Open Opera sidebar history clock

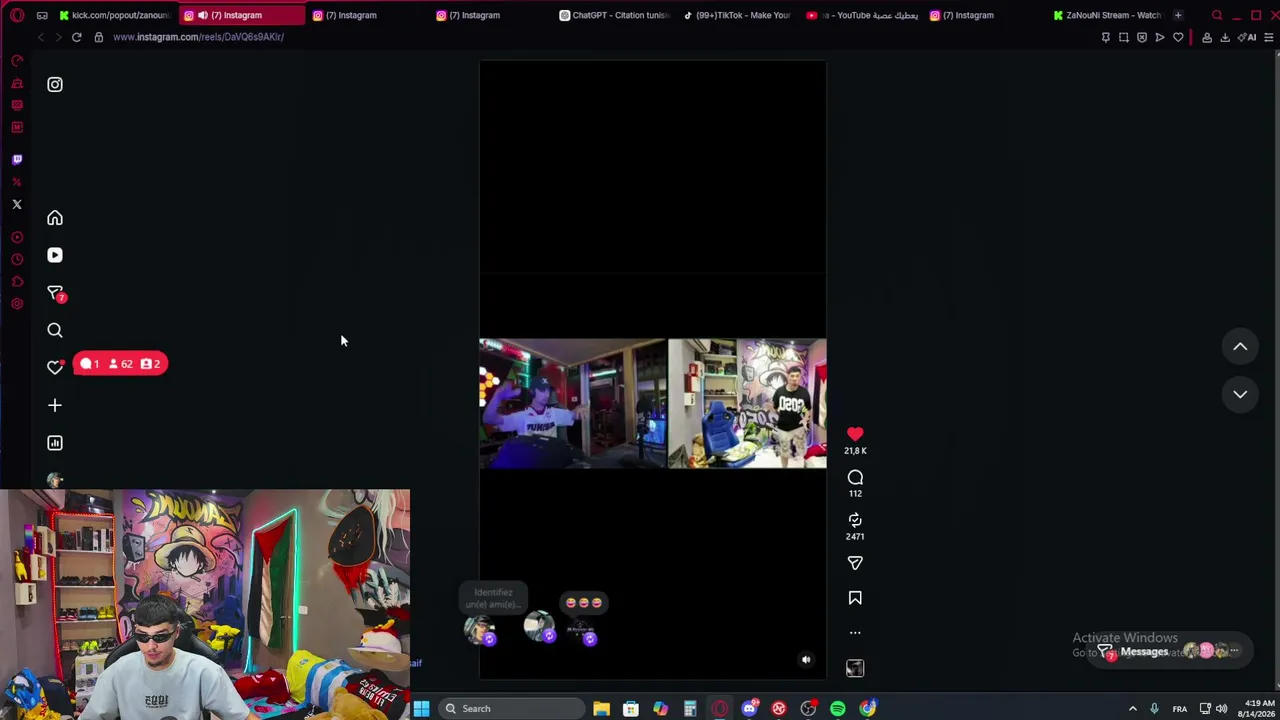17,259
